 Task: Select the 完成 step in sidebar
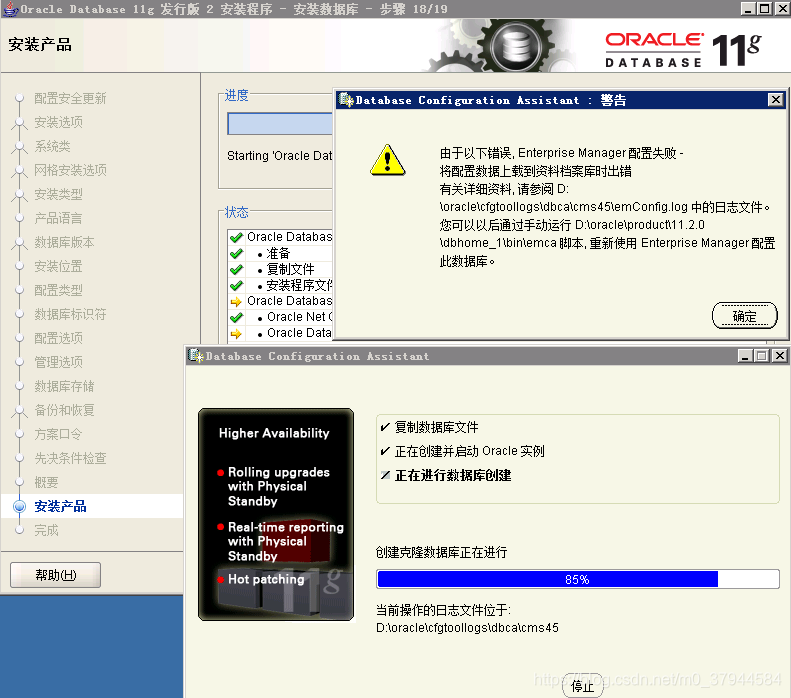pyautogui.click(x=46, y=530)
